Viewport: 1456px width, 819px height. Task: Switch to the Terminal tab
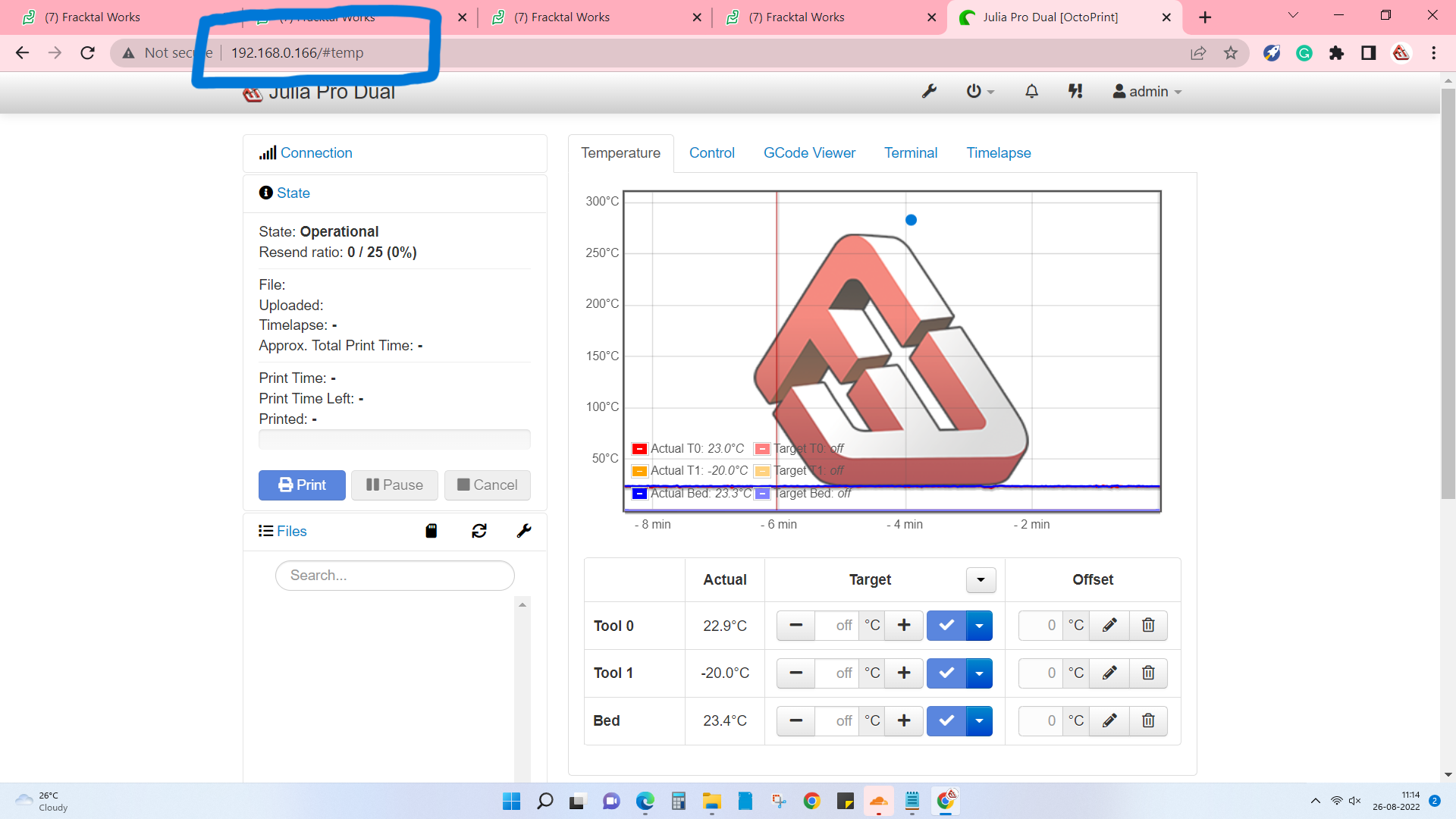pos(910,153)
